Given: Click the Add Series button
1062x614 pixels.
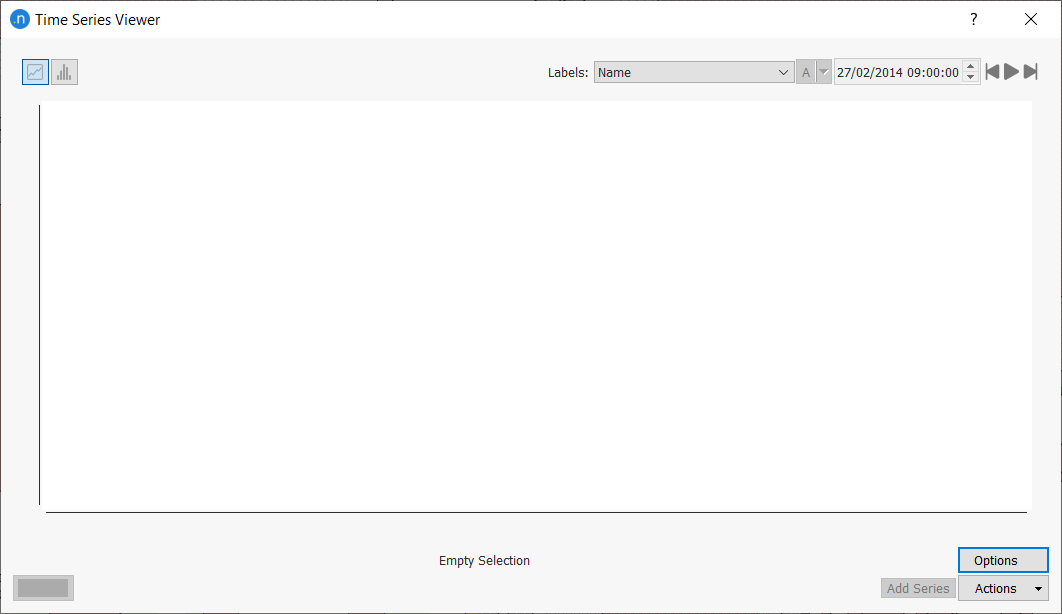Looking at the screenshot, I should 917,589.
